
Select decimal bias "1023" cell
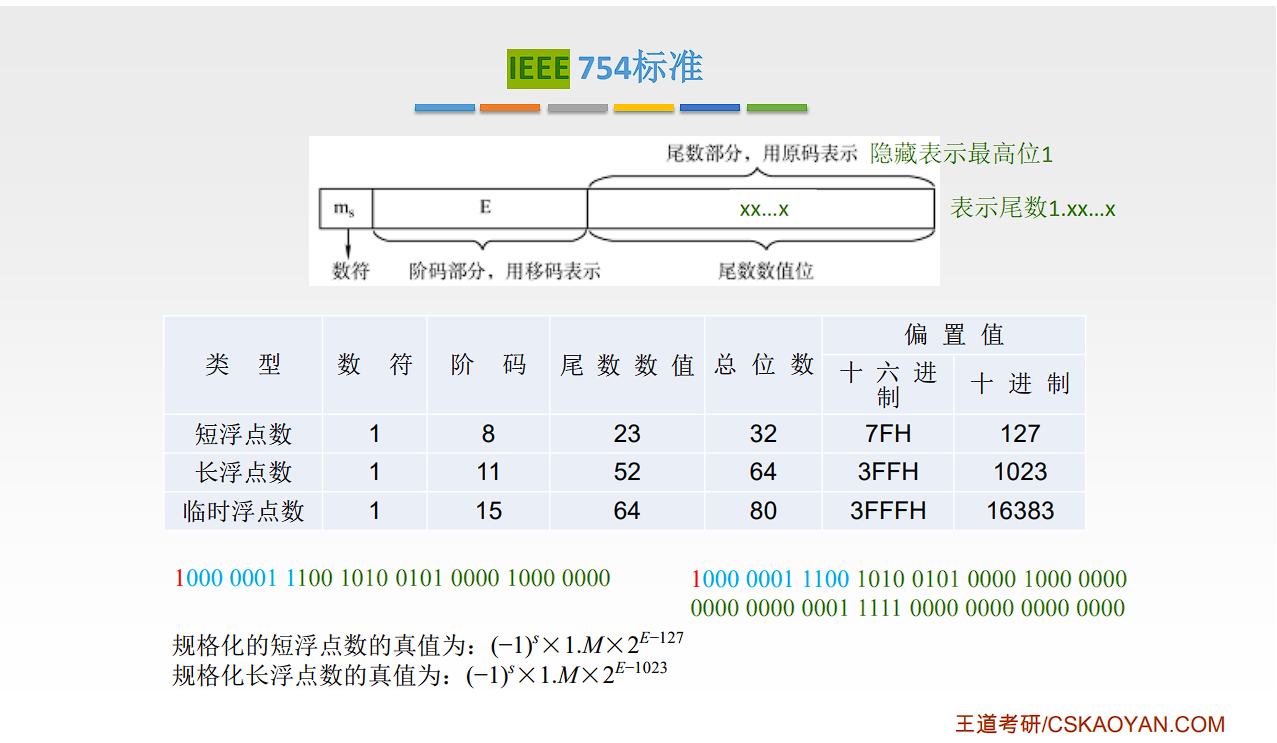(x=1020, y=472)
